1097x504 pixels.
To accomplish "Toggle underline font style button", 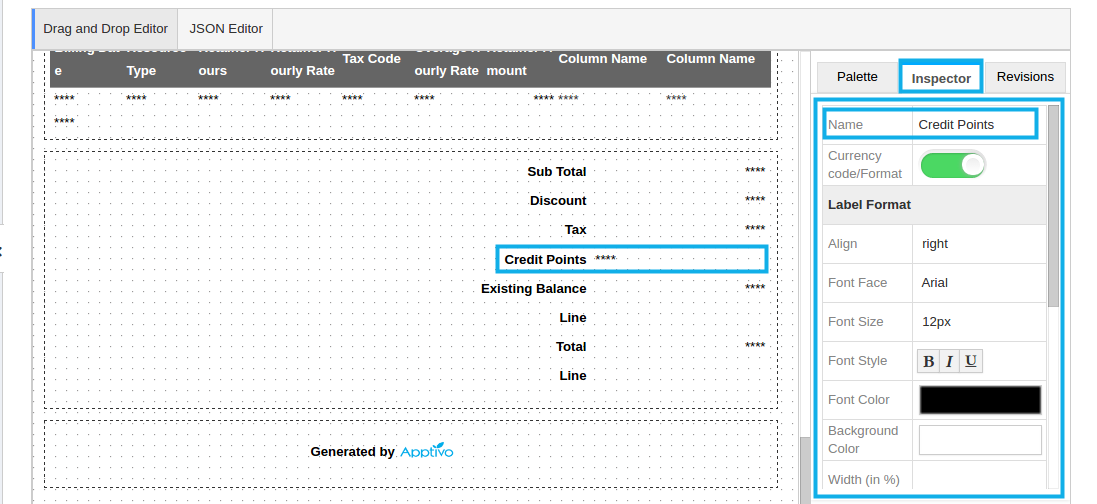I will (970, 361).
